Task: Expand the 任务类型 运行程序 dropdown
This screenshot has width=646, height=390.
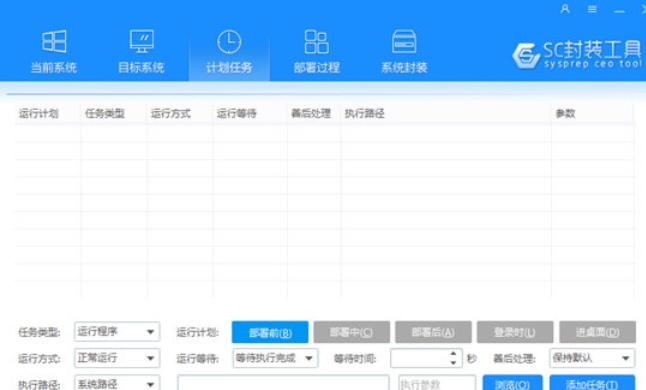Action: tap(117, 332)
